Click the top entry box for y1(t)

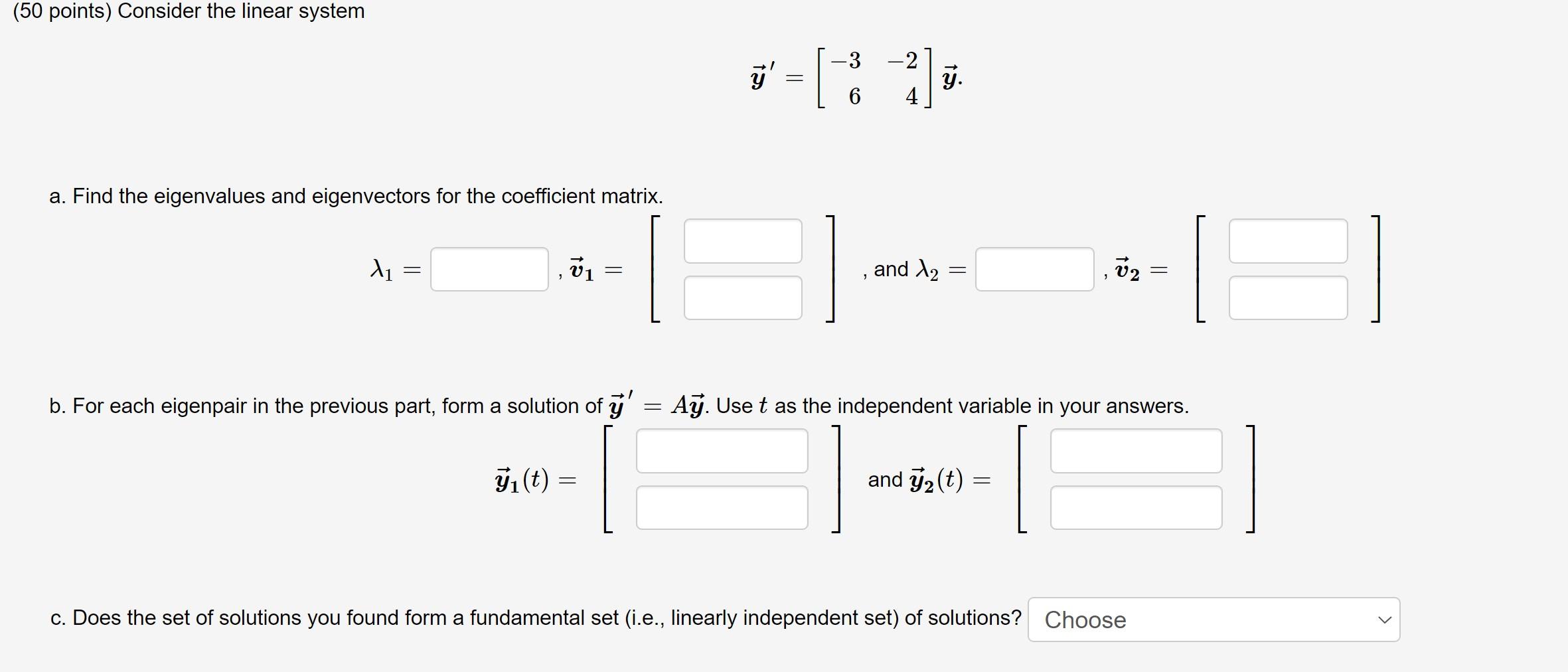[722, 451]
